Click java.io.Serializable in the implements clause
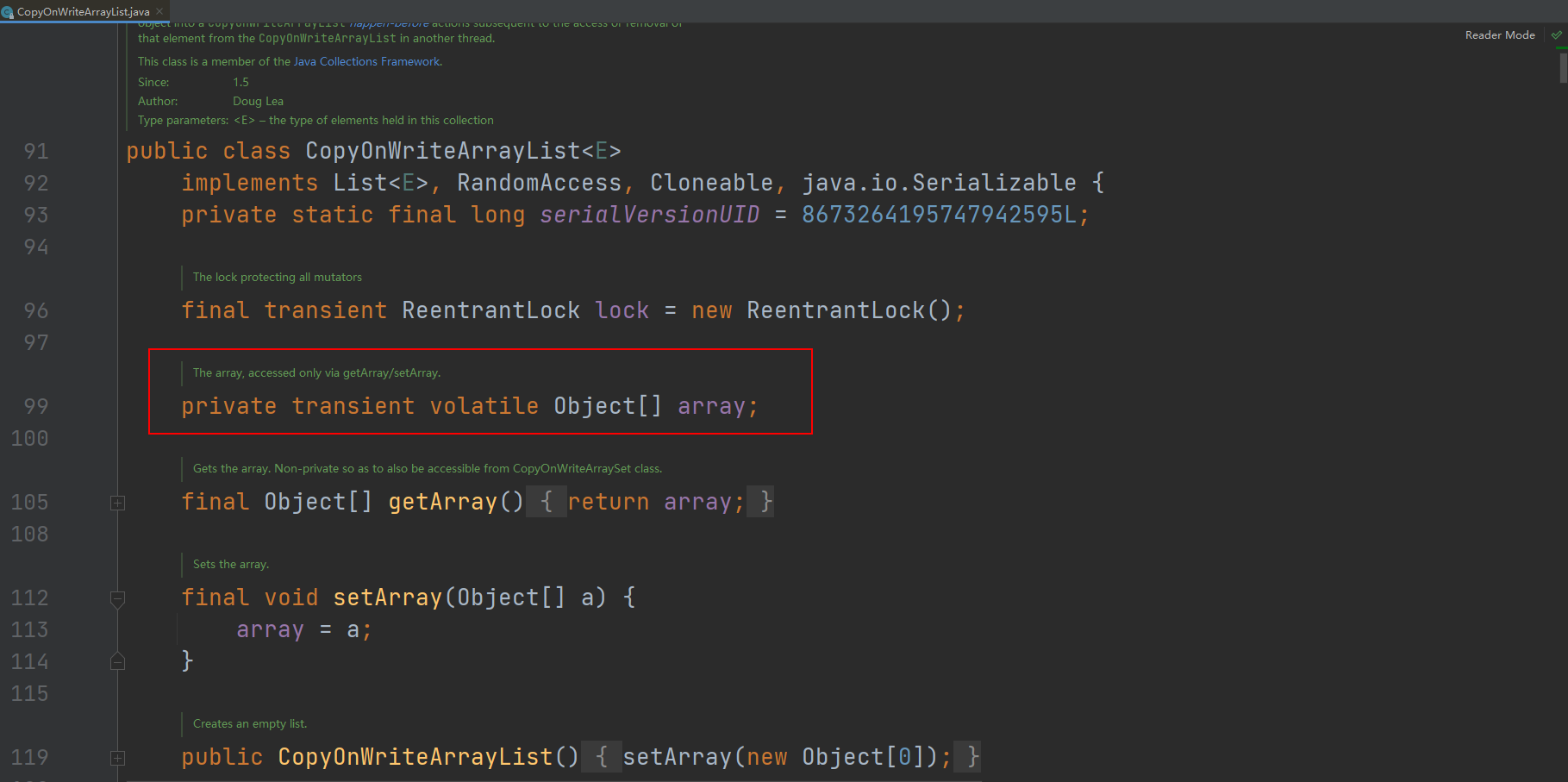 click(x=940, y=183)
